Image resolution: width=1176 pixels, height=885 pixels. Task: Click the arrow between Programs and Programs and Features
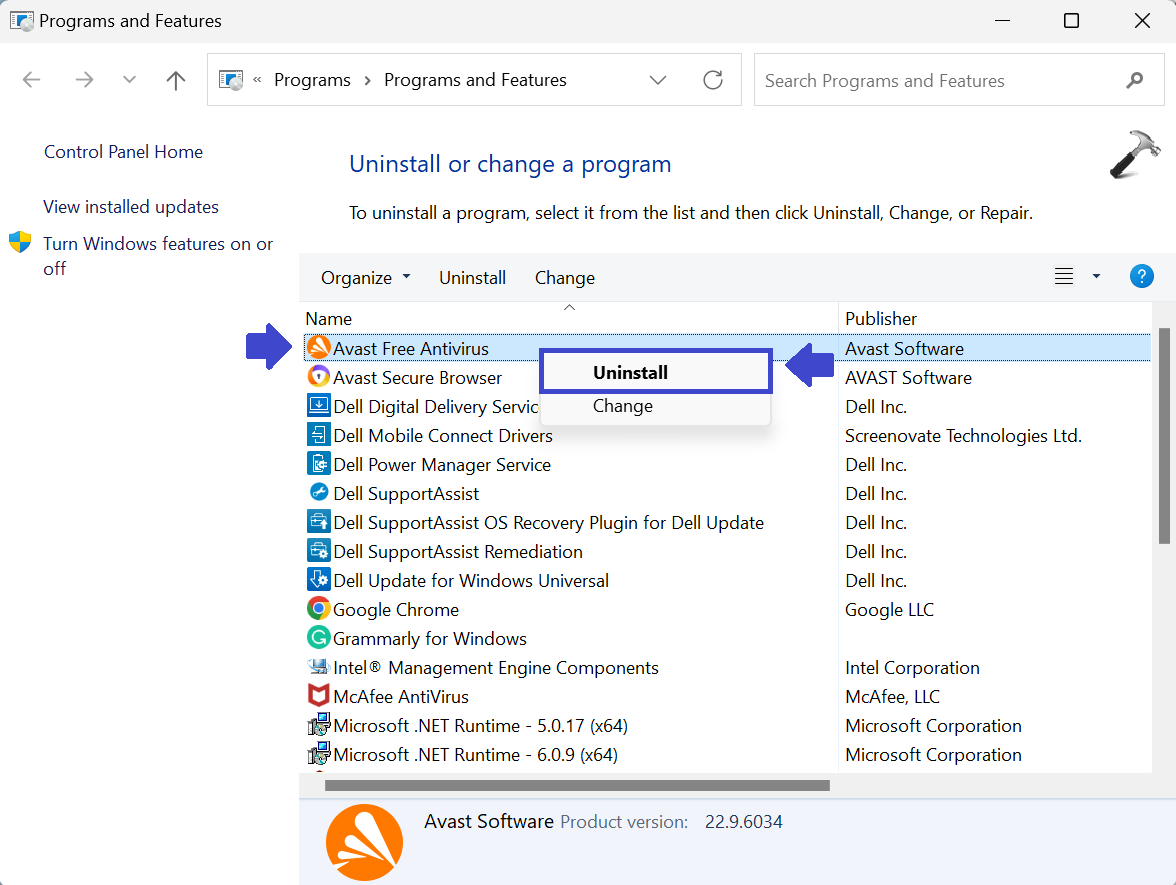coord(368,80)
